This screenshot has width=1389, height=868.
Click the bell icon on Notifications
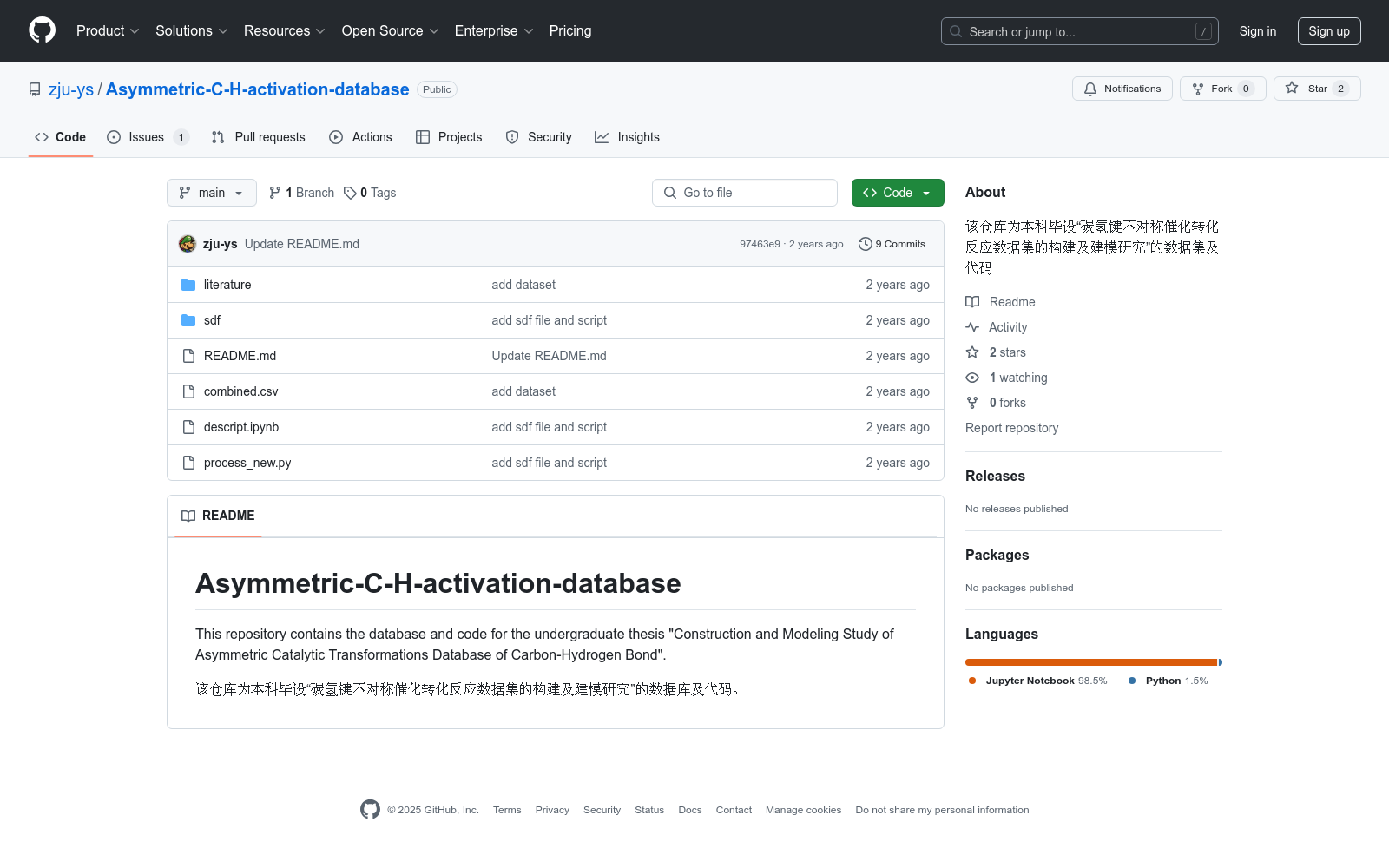[1090, 89]
